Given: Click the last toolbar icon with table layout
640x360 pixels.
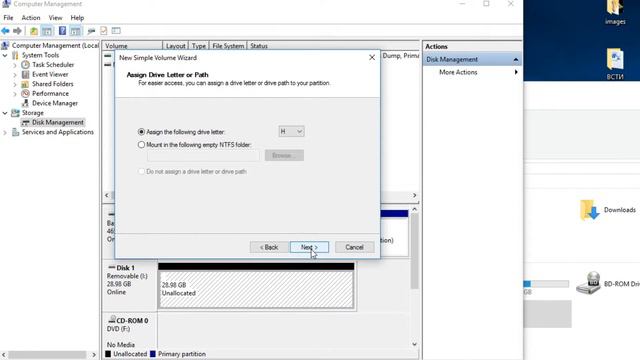Looking at the screenshot, I should pyautogui.click(x=116, y=31).
